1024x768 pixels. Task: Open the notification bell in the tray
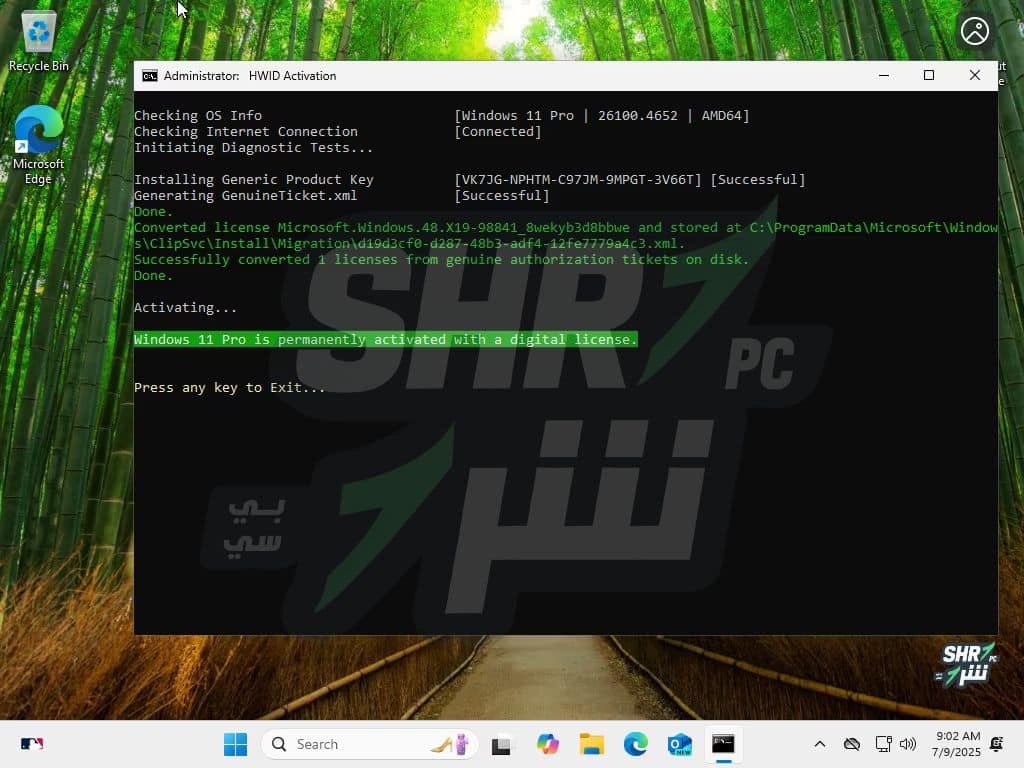pyautogui.click(x=997, y=744)
